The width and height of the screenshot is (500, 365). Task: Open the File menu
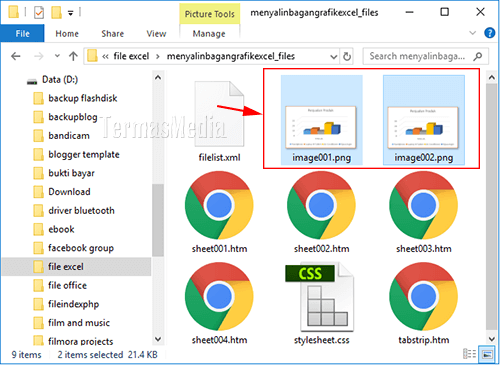tap(22, 34)
